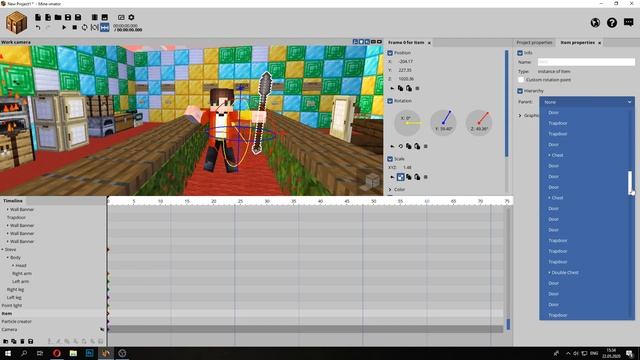The height and width of the screenshot is (360, 640).
Task: Close the Parent dropdown showing None
Action: click(587, 102)
